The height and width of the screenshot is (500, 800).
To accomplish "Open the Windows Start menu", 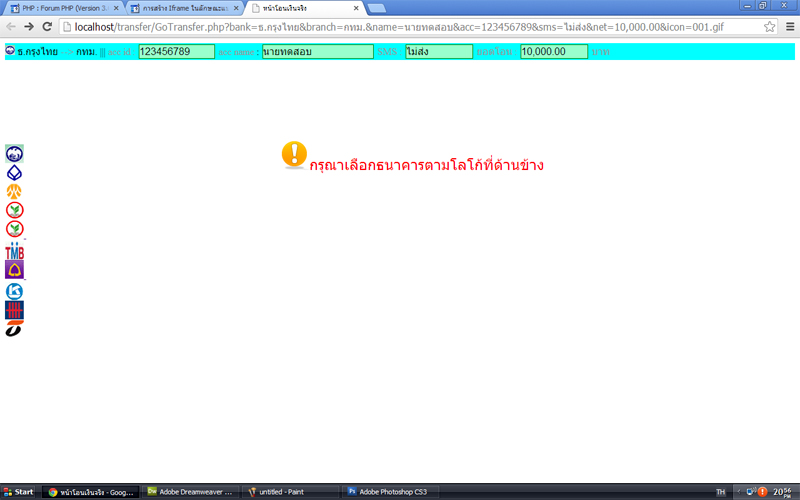I will (x=18, y=492).
